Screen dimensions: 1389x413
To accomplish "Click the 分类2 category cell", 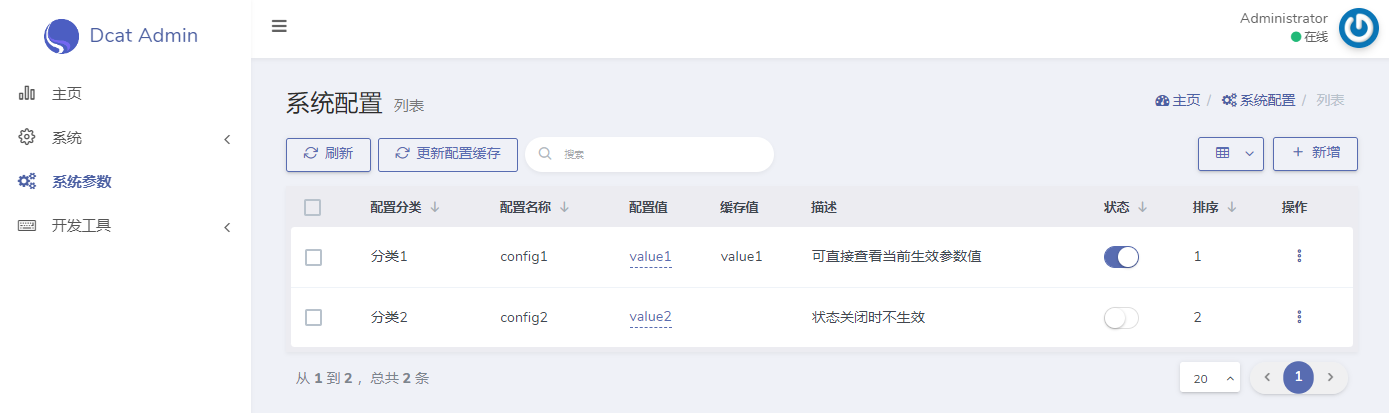I will (x=389, y=317).
